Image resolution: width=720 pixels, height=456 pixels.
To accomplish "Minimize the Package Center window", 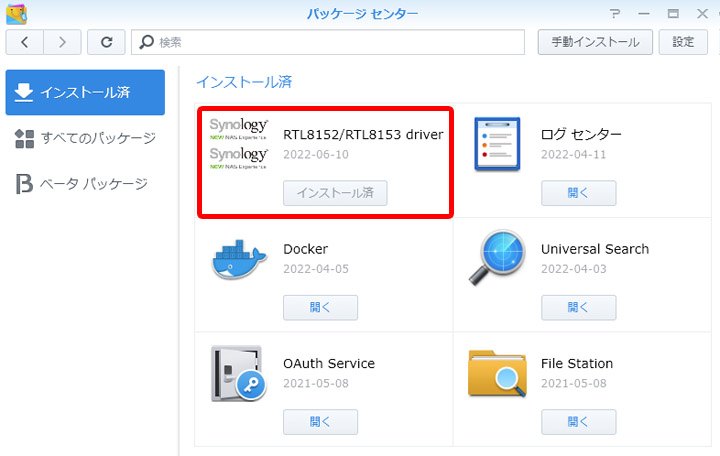I will click(644, 14).
